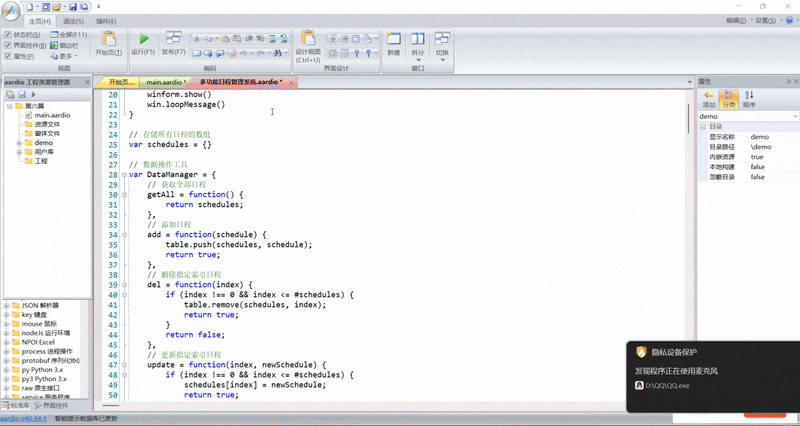
Task: Uncheck the 属性 (Properties) checkbox
Action: click(8, 56)
